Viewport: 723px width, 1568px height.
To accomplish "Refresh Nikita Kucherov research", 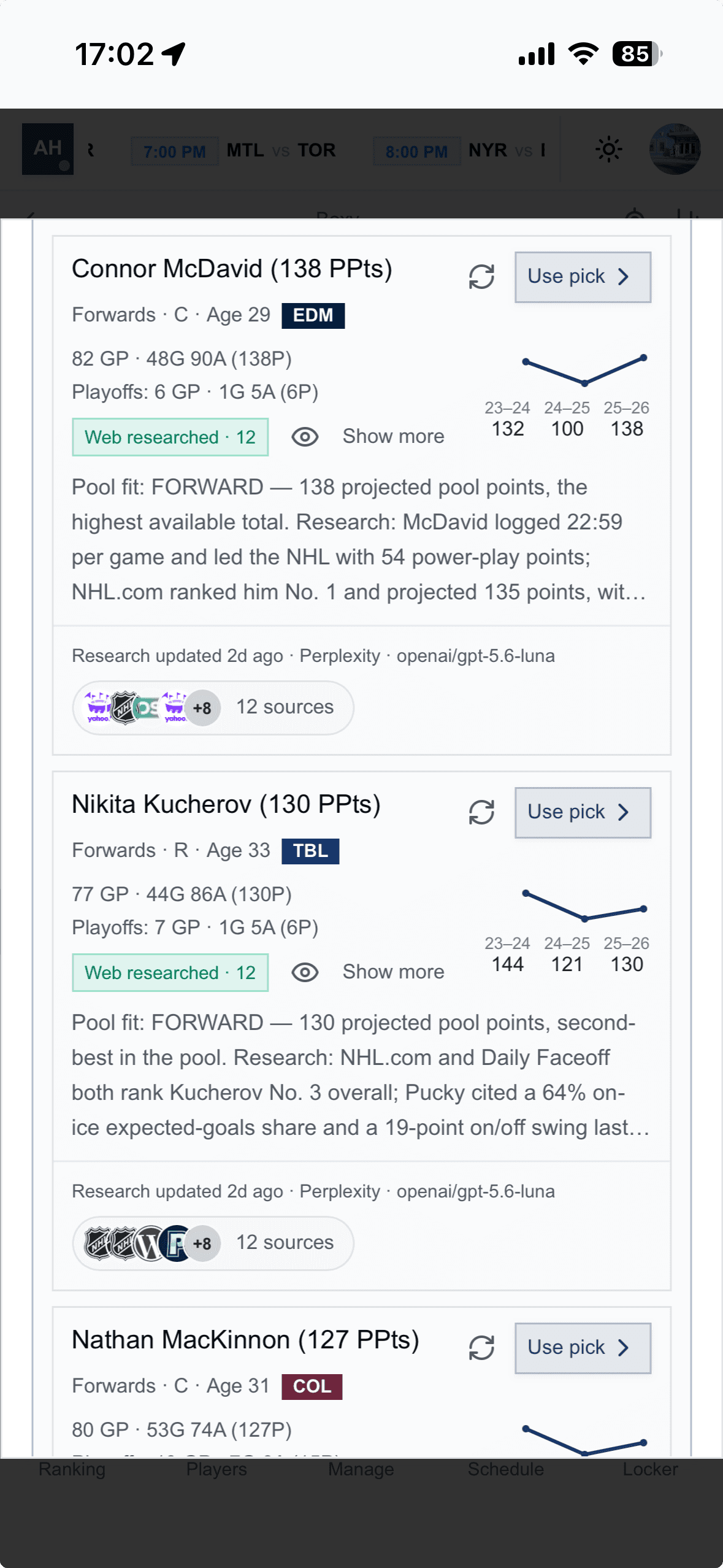I will (x=481, y=812).
